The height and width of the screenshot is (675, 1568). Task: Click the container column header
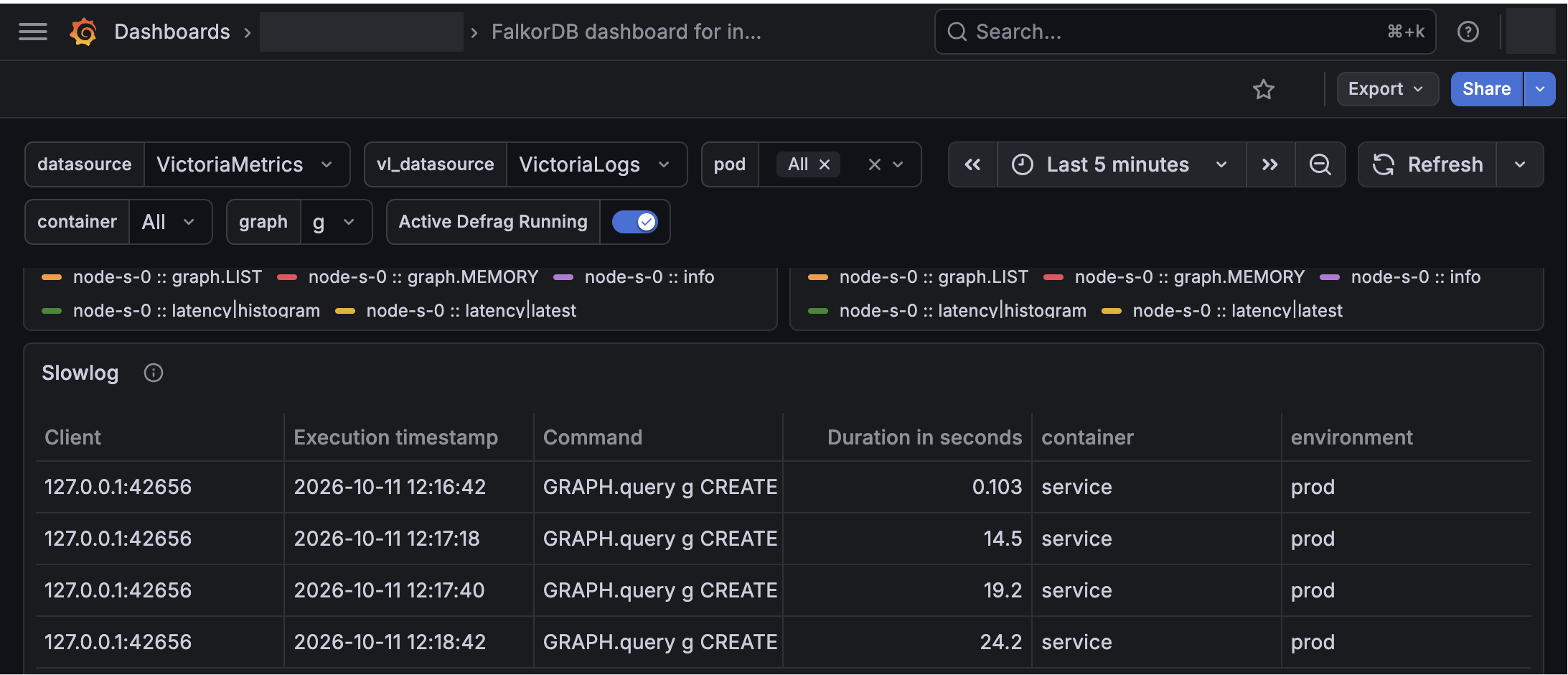point(1088,437)
